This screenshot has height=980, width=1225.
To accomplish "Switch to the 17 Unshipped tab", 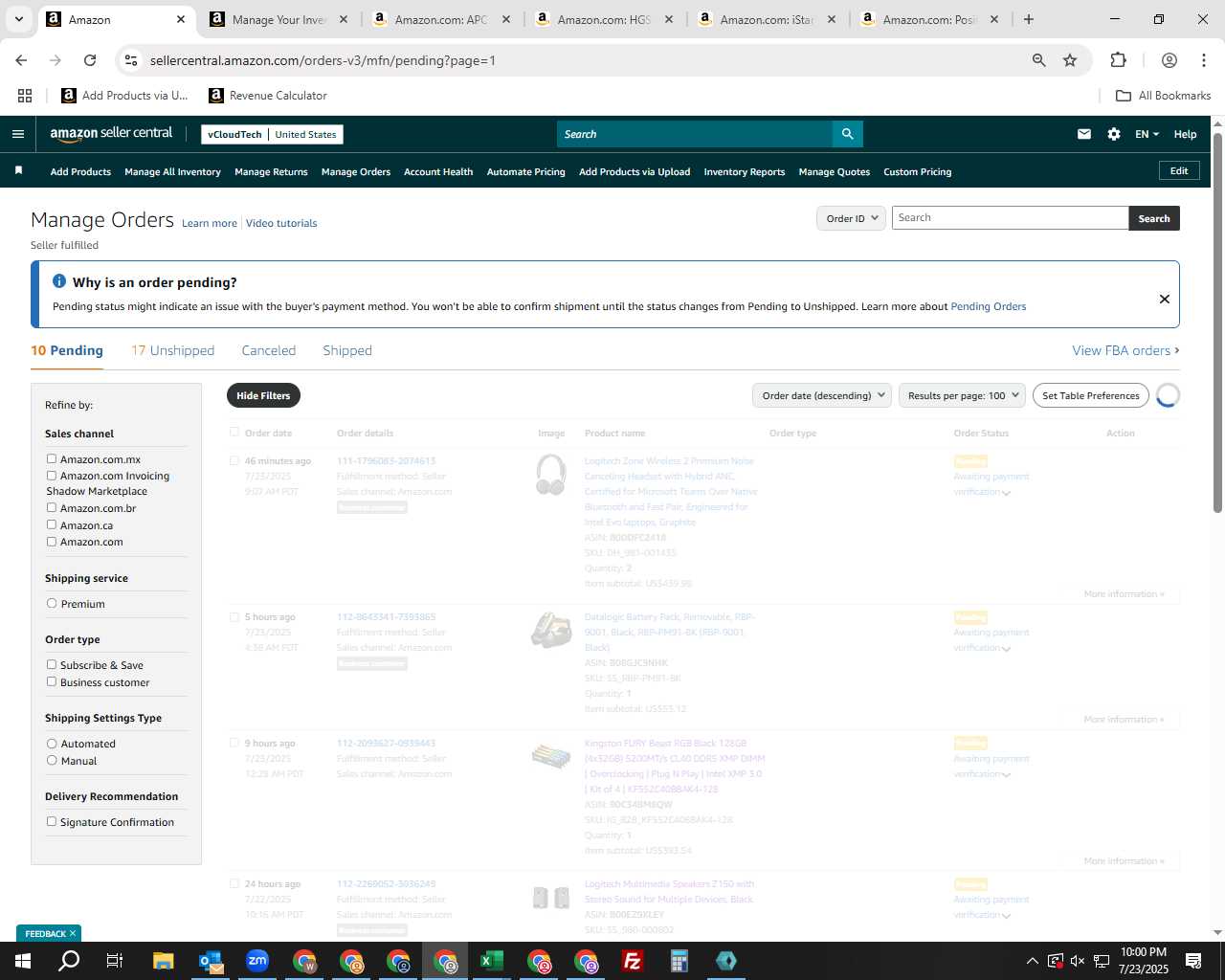I will click(x=173, y=350).
